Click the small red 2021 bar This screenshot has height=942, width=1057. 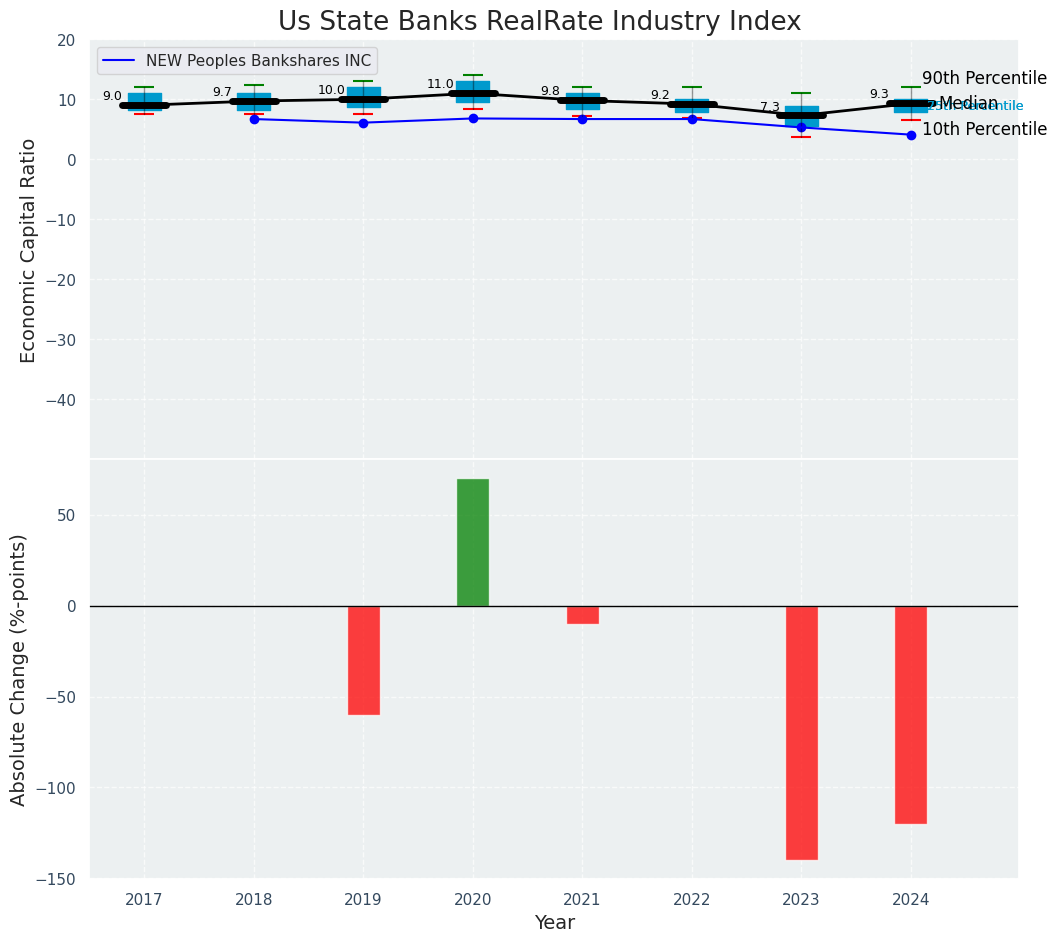tap(583, 615)
